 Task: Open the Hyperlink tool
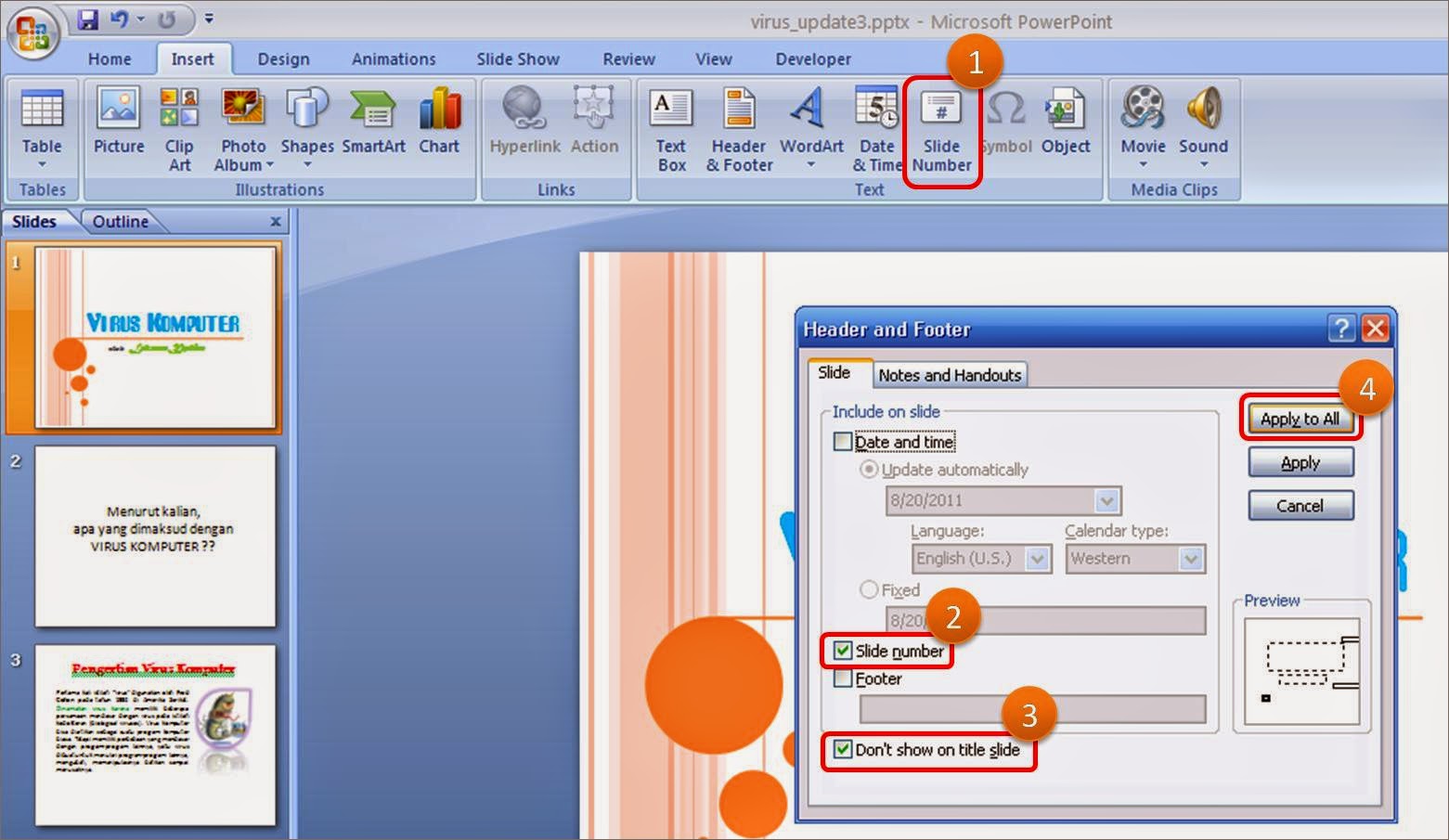click(x=524, y=121)
